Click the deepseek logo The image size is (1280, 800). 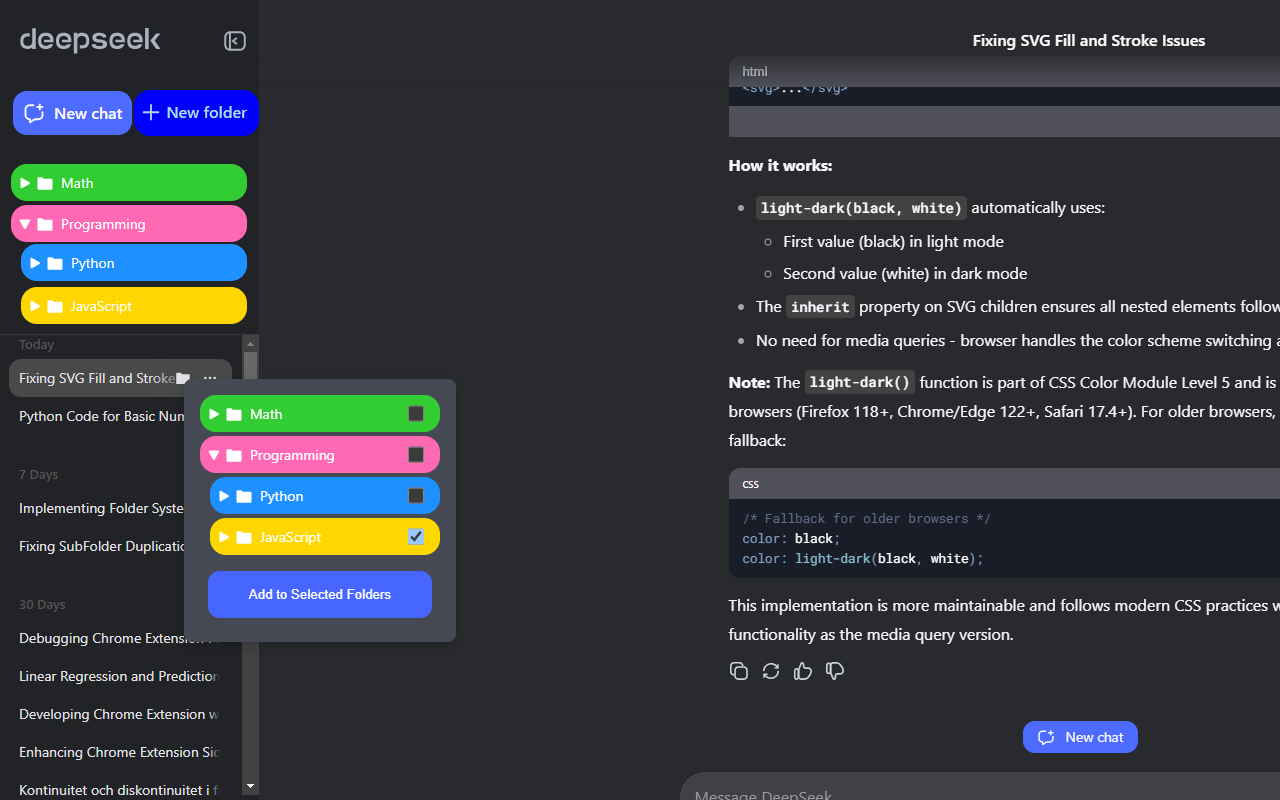tap(90, 40)
